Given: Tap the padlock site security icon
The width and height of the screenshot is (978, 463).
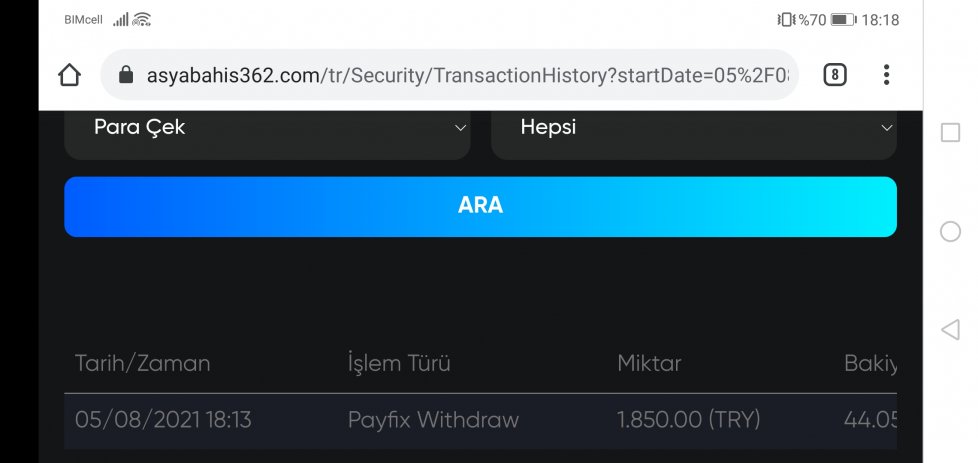Looking at the screenshot, I should 126,76.
